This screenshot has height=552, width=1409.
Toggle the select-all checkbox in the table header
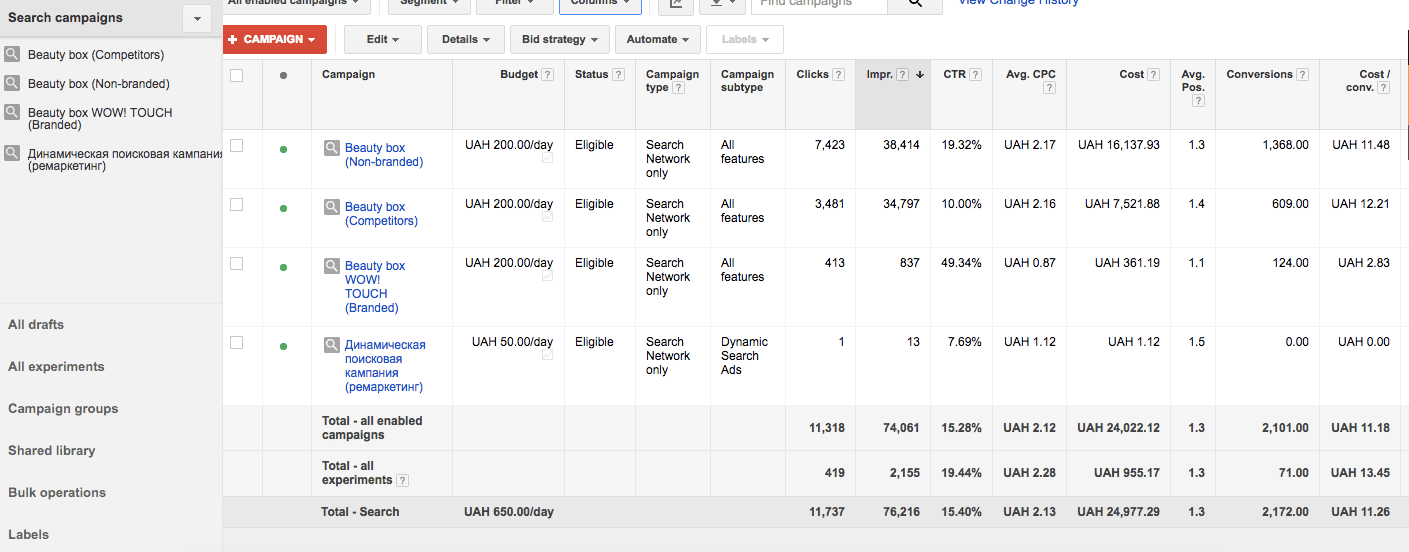point(237,75)
